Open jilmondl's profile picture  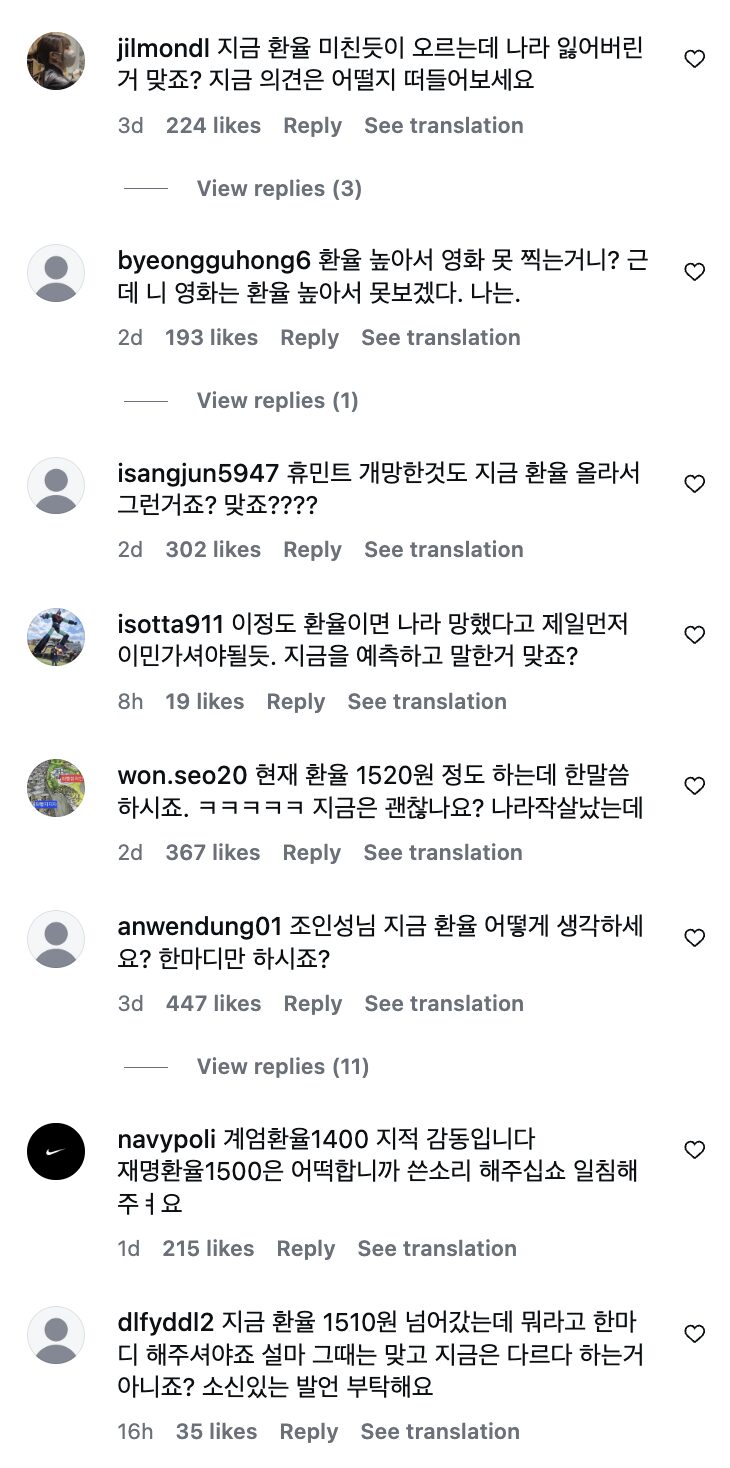(x=56, y=60)
